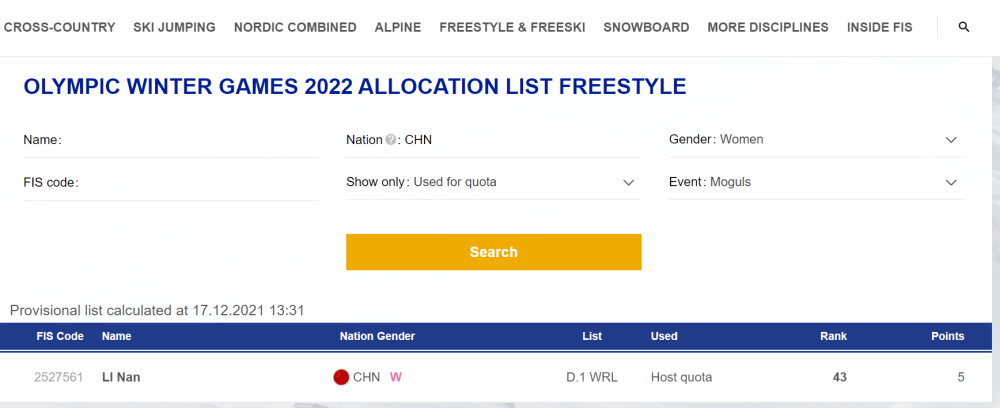This screenshot has width=1000, height=408.
Task: Focus the Name input field
Action: pyautogui.click(x=171, y=140)
